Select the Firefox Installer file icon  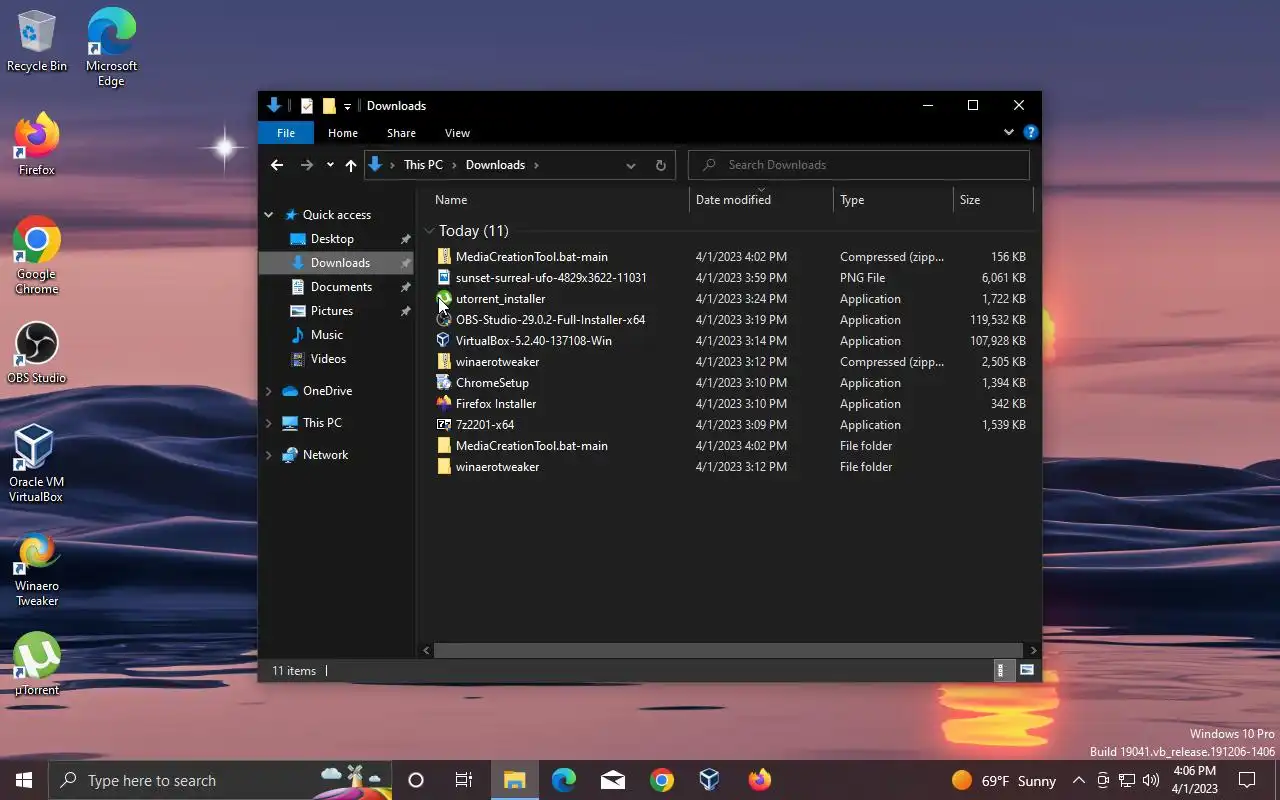pos(444,403)
